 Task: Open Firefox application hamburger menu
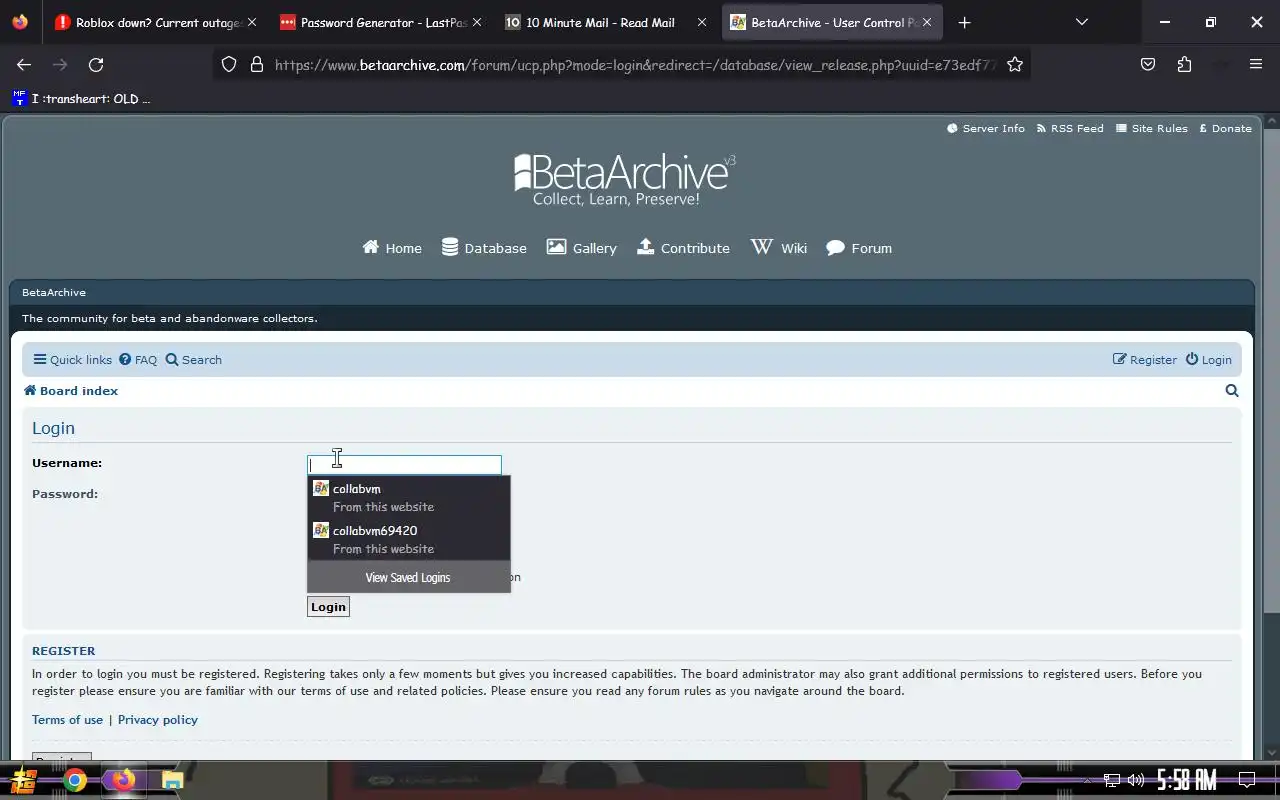(1256, 64)
